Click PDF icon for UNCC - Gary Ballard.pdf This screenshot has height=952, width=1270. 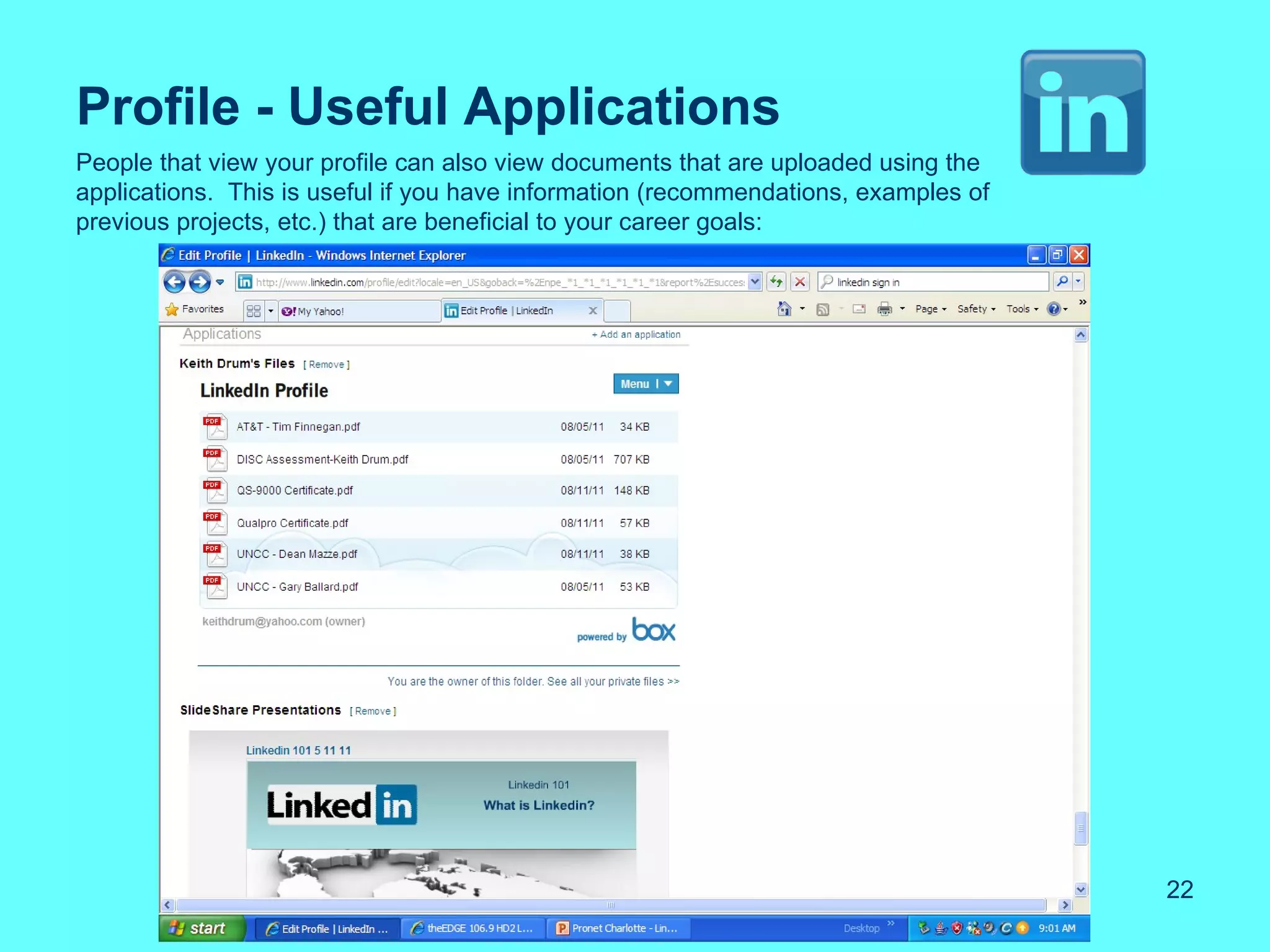[x=215, y=586]
